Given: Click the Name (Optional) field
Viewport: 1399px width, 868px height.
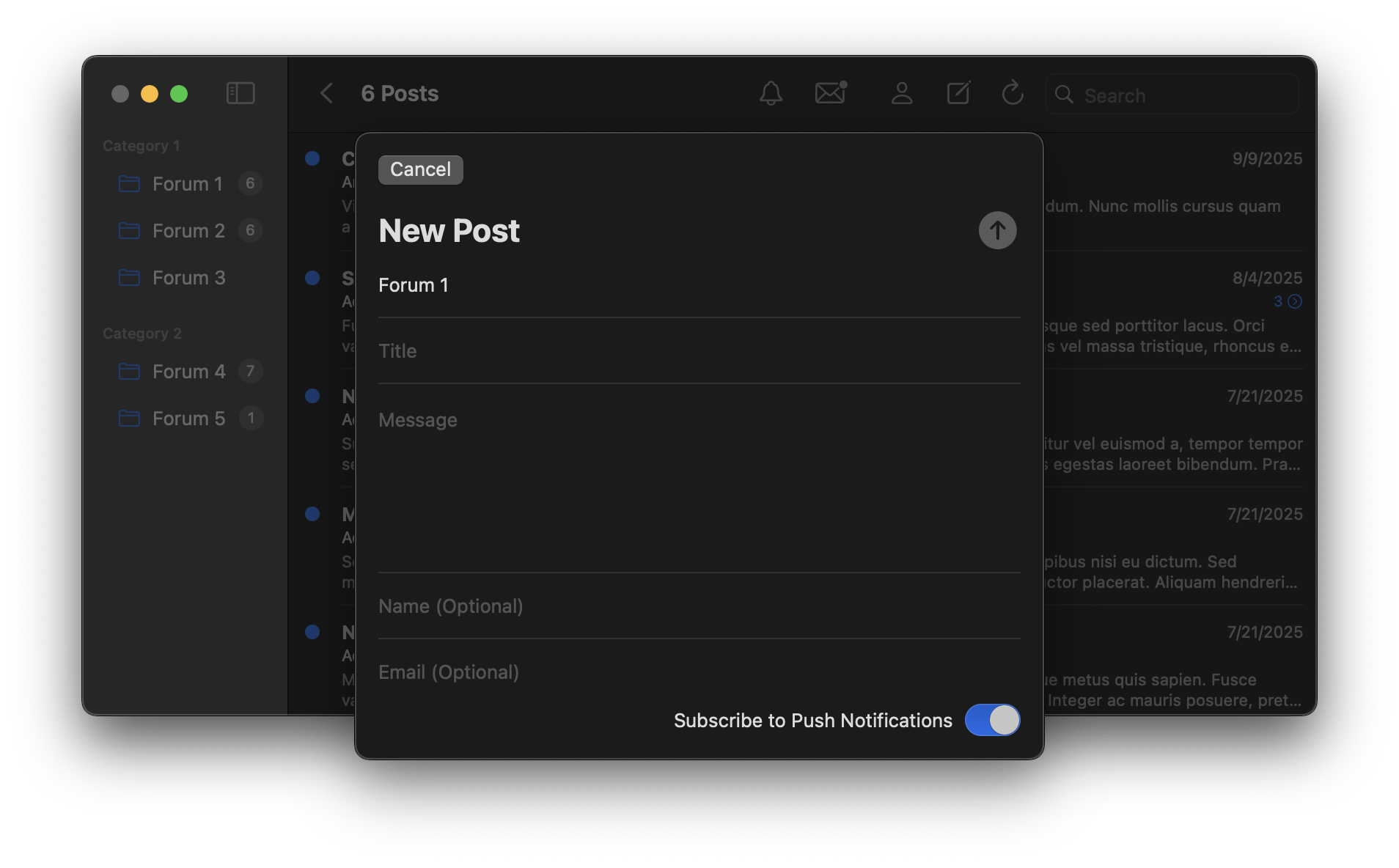Looking at the screenshot, I should click(x=699, y=606).
